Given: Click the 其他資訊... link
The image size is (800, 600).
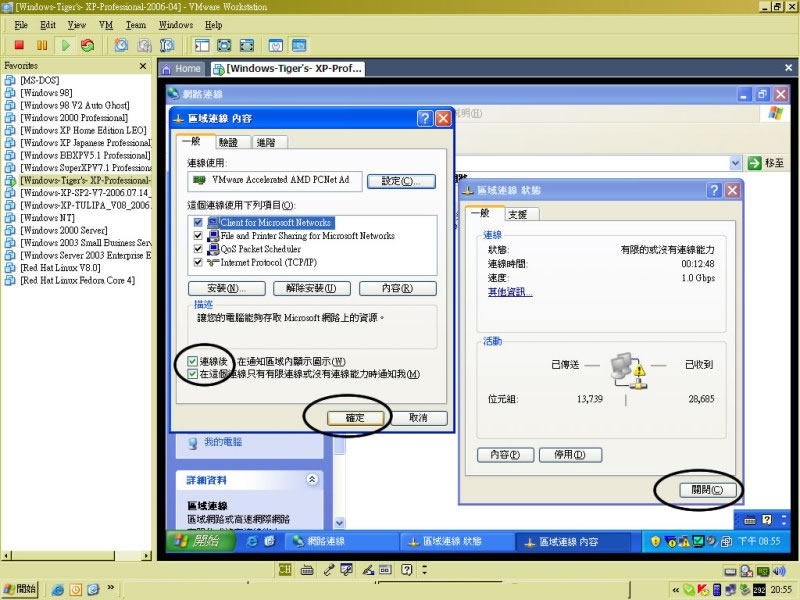Looking at the screenshot, I should (510, 292).
